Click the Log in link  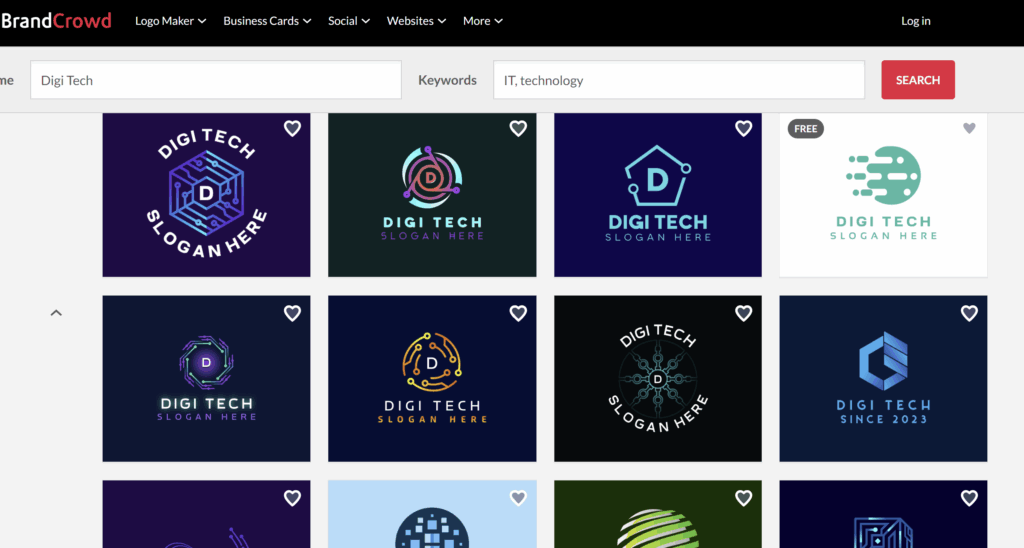point(915,21)
